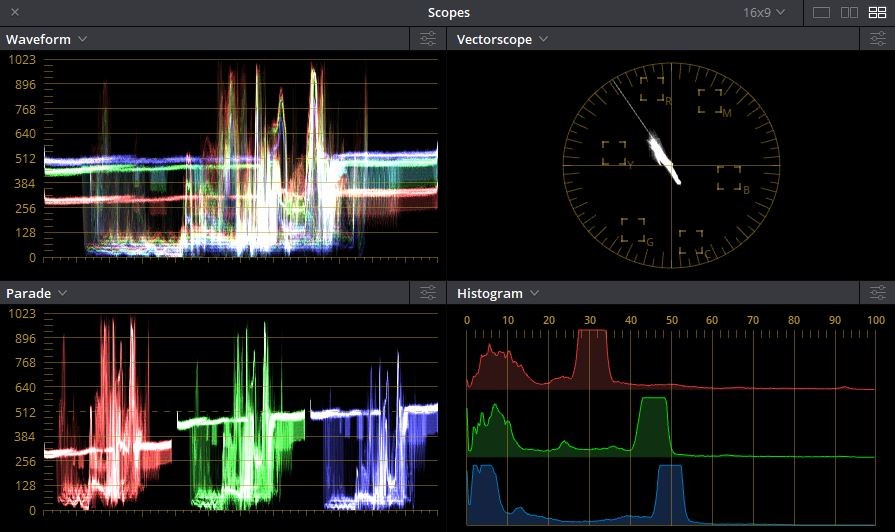Close the Scopes window
Image resolution: width=895 pixels, height=532 pixels.
tap(14, 13)
